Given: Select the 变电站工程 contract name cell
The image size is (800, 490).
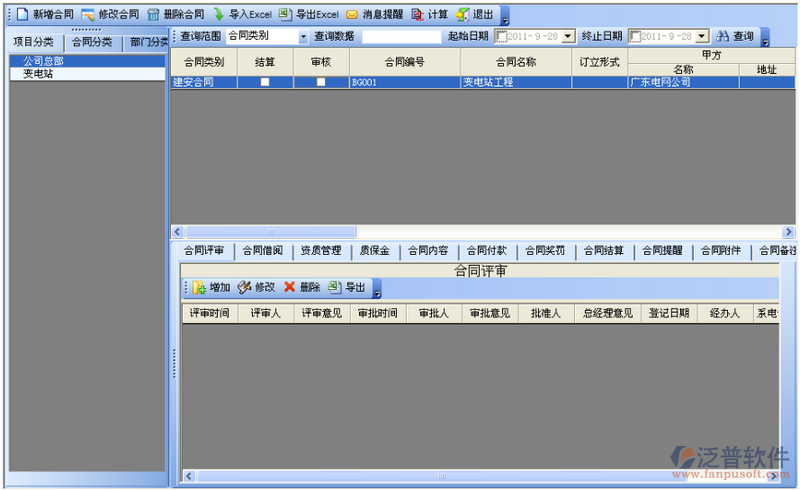Looking at the screenshot, I should [x=516, y=82].
